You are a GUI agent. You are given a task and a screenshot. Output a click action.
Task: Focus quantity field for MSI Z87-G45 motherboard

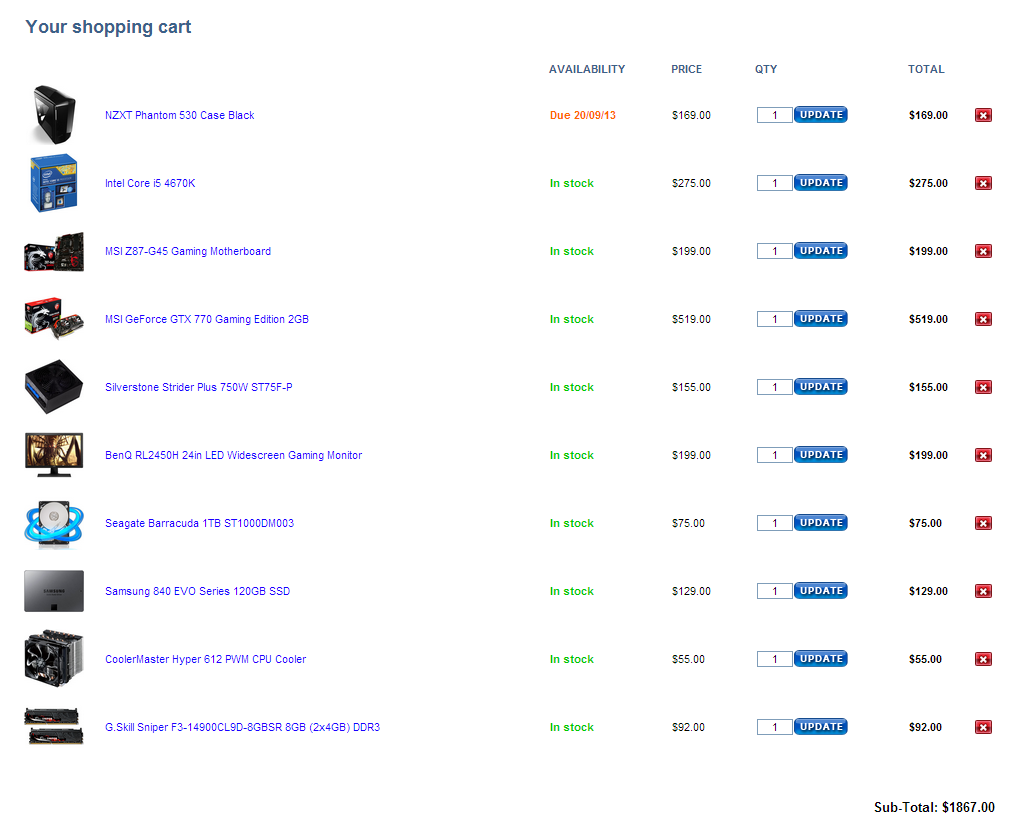point(774,252)
